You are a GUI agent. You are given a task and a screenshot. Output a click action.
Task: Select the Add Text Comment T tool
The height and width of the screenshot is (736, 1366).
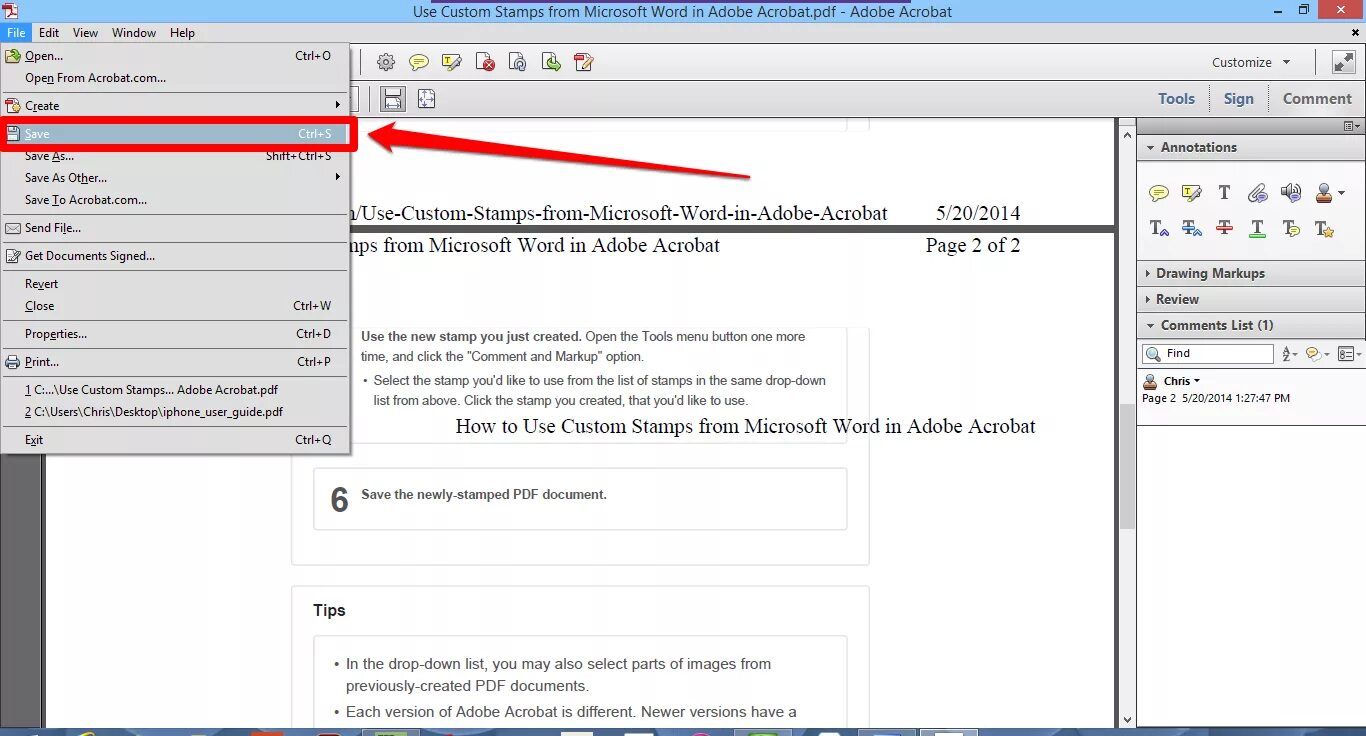click(1224, 193)
